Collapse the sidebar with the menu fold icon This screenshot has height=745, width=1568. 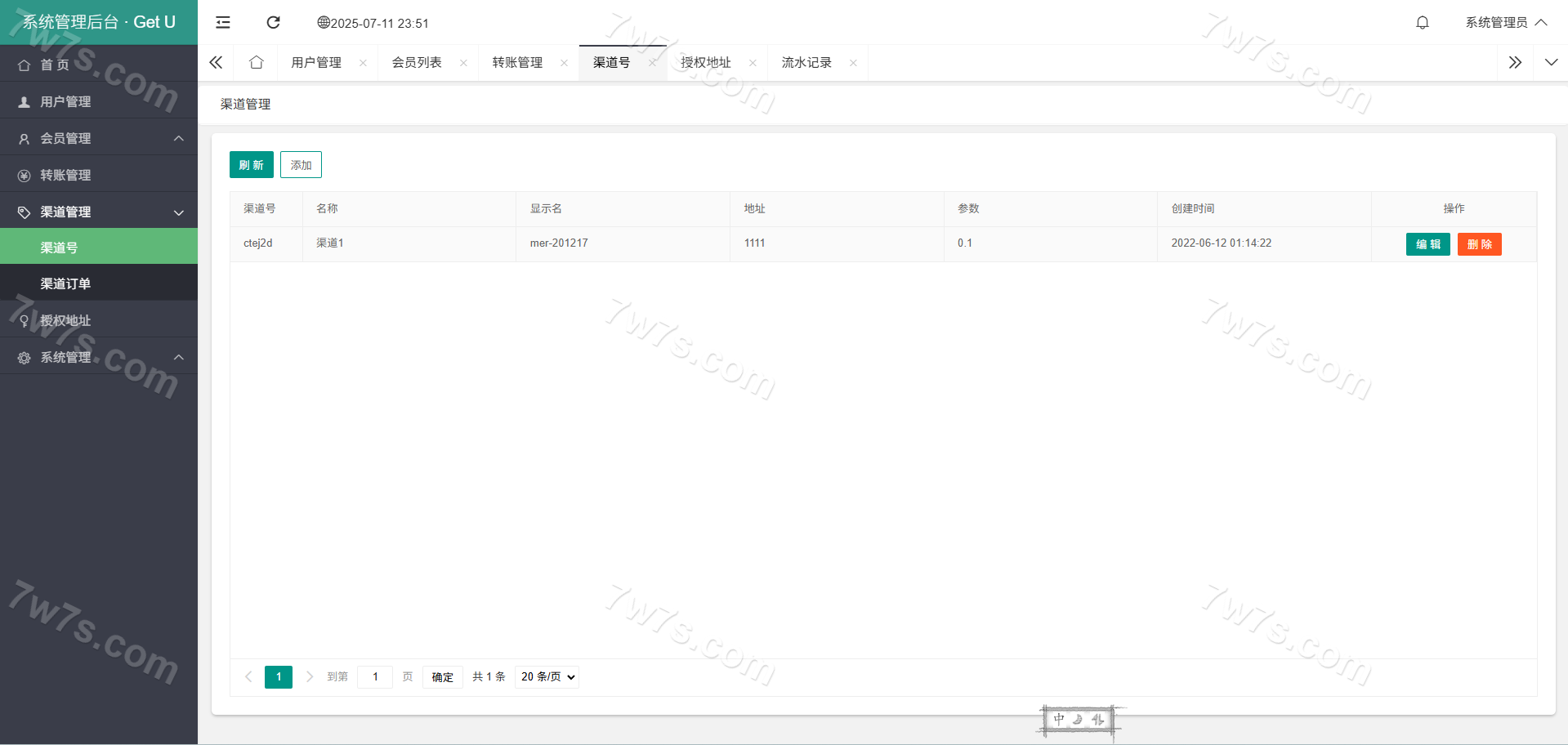(223, 23)
